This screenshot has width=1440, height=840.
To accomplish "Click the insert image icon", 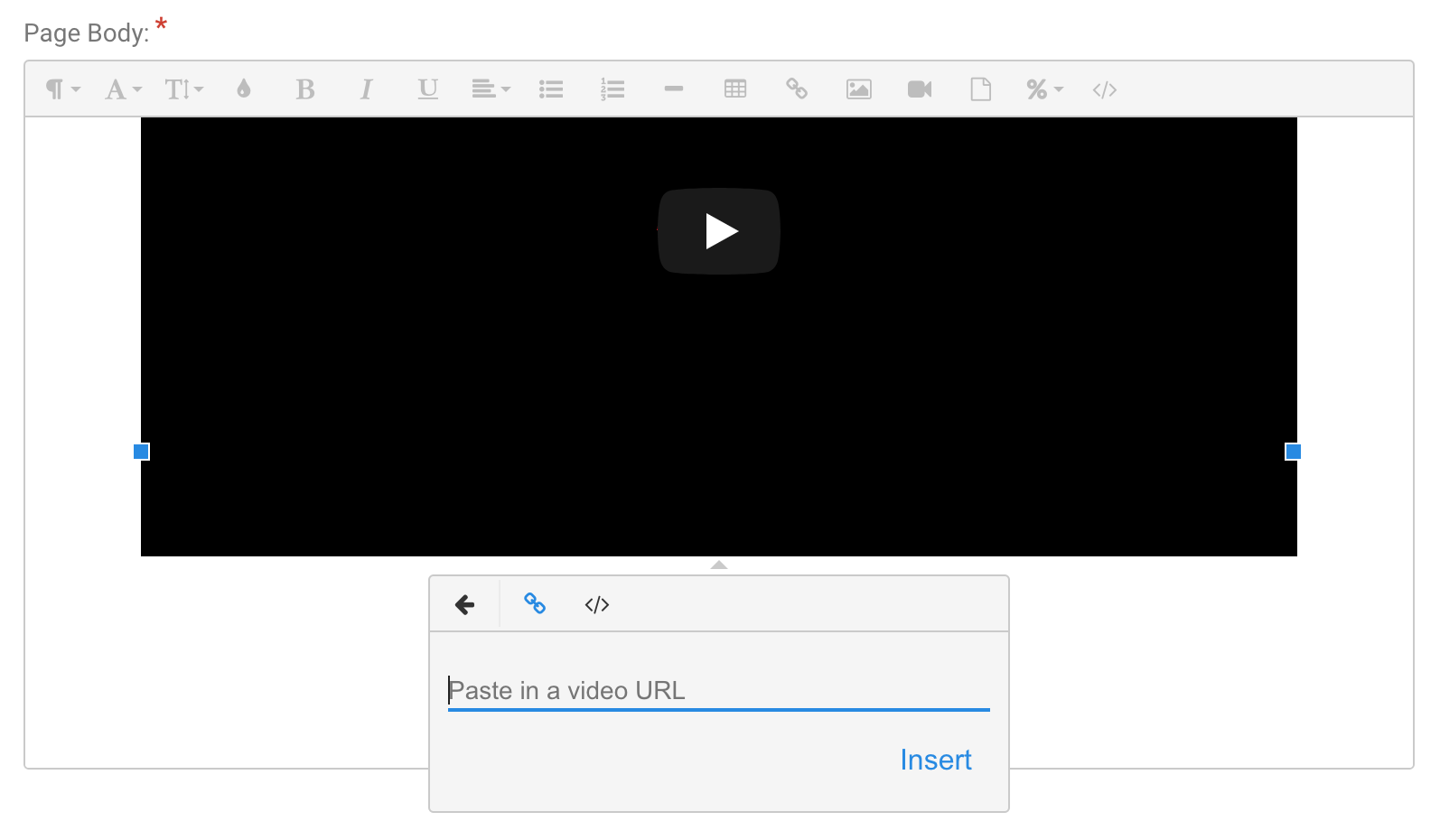I will tap(858, 89).
